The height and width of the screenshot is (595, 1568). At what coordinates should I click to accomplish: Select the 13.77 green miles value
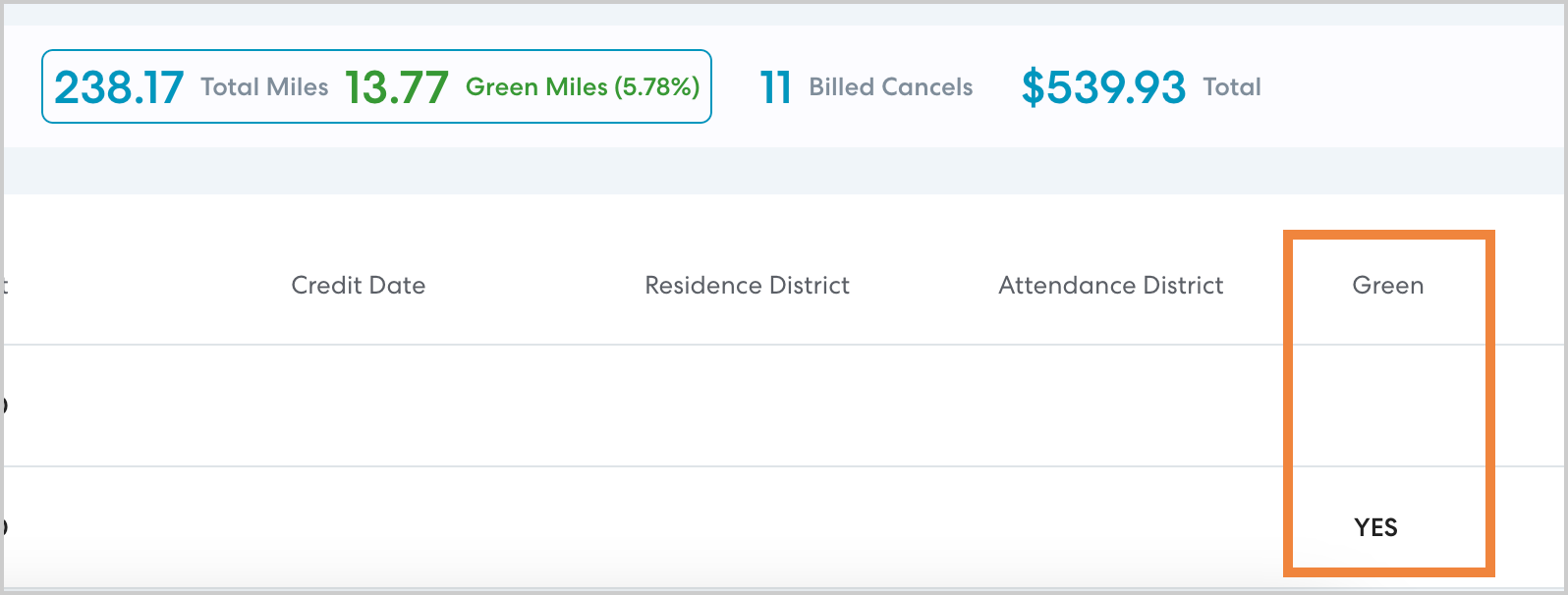(396, 87)
